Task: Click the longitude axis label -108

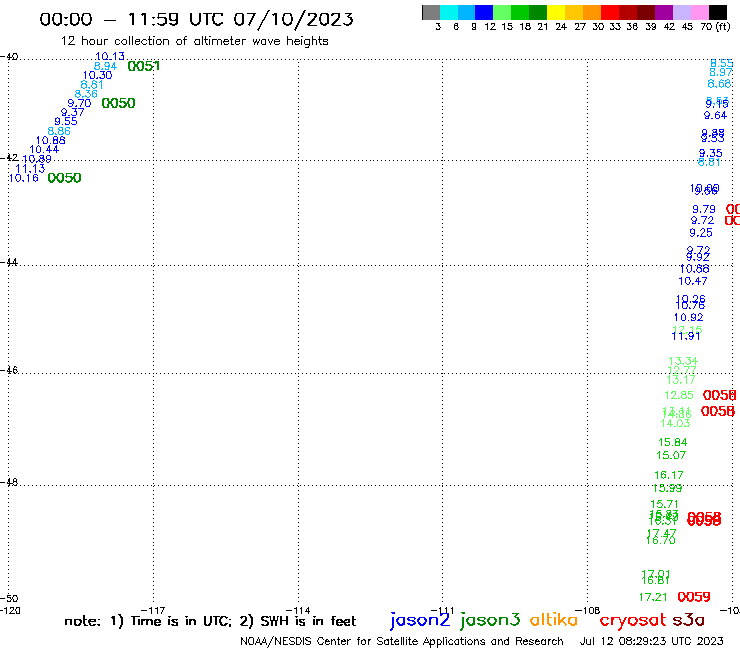Action: [587, 610]
